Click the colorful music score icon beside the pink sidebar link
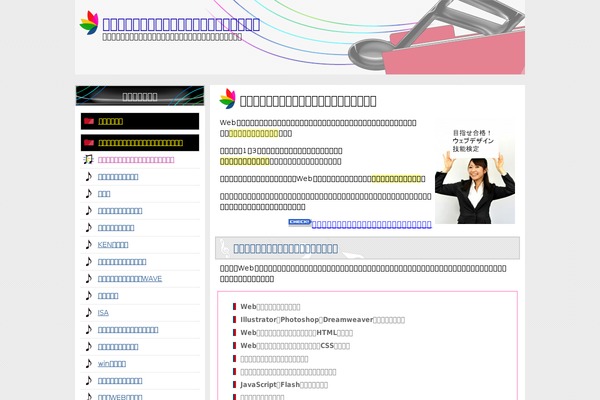Viewport: 600px width, 400px height. [88, 159]
